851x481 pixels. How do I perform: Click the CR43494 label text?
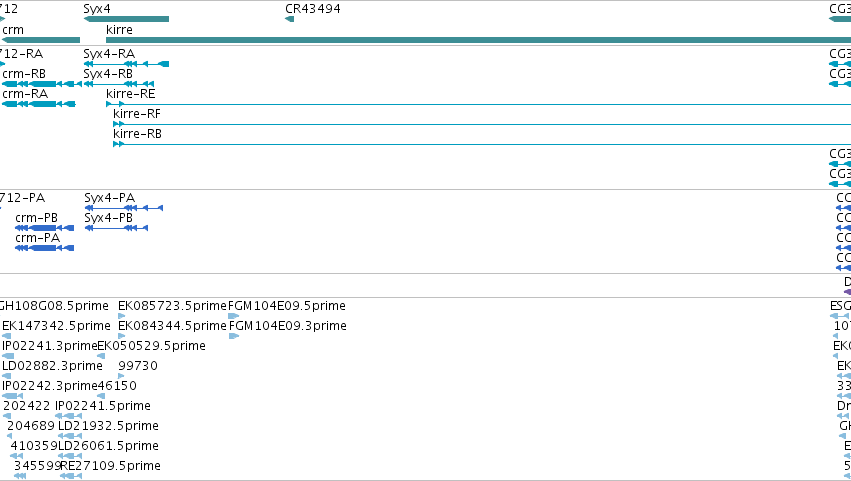313,9
